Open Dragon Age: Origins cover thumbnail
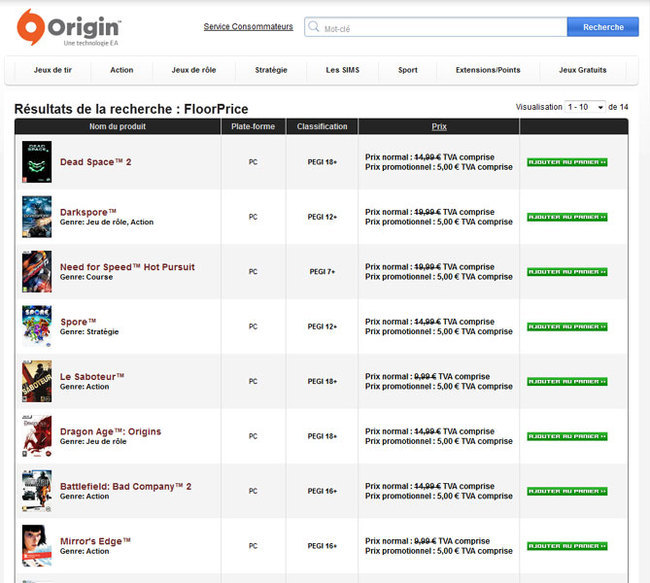650x583 pixels. [x=37, y=436]
